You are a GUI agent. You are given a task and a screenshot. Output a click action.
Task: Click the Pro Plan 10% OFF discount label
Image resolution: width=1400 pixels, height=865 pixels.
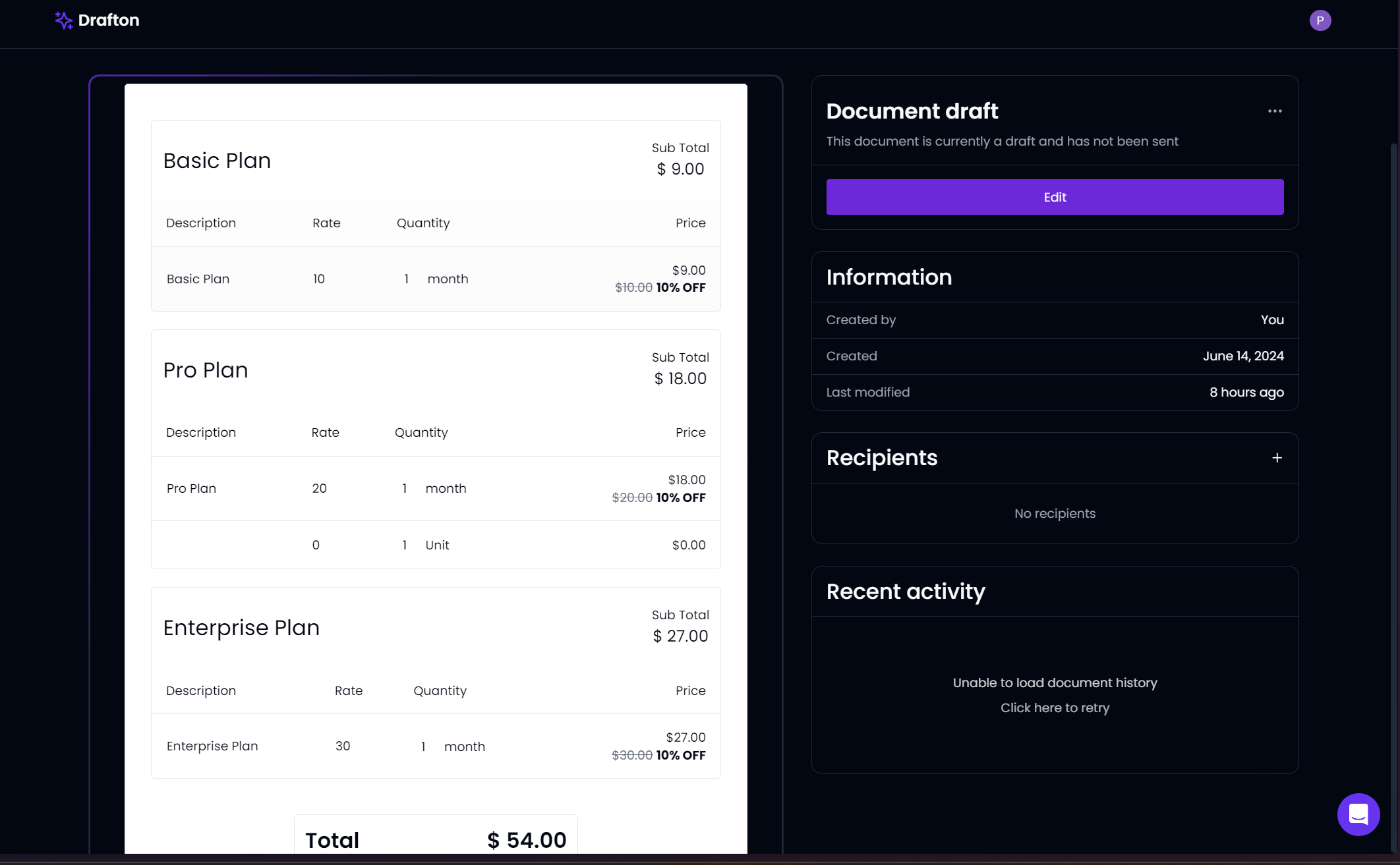(x=681, y=498)
